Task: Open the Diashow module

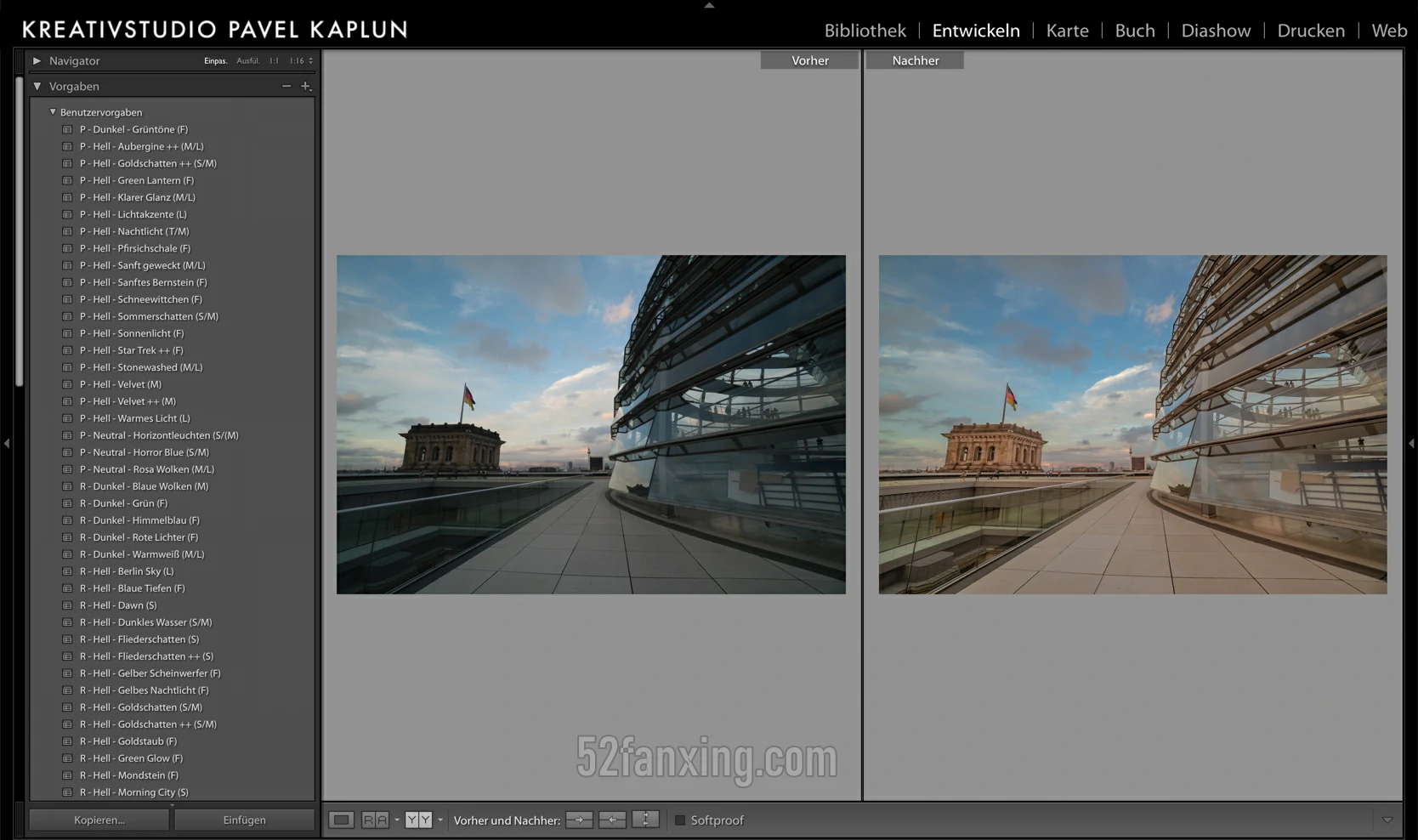Action: 1216,31
